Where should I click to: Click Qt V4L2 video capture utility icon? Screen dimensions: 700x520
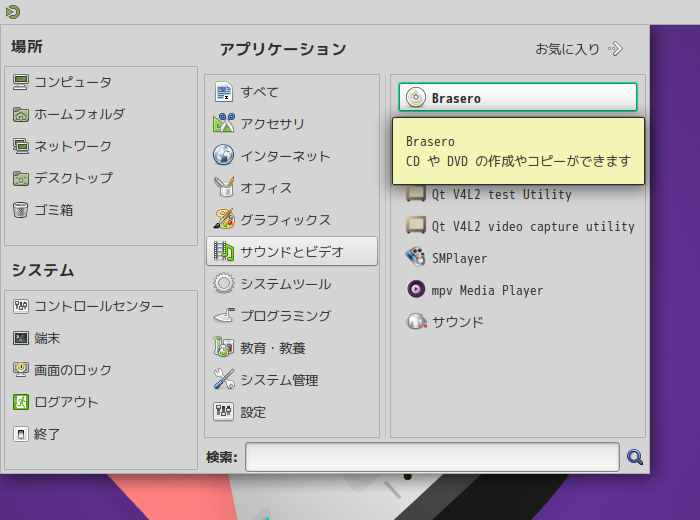click(416, 225)
